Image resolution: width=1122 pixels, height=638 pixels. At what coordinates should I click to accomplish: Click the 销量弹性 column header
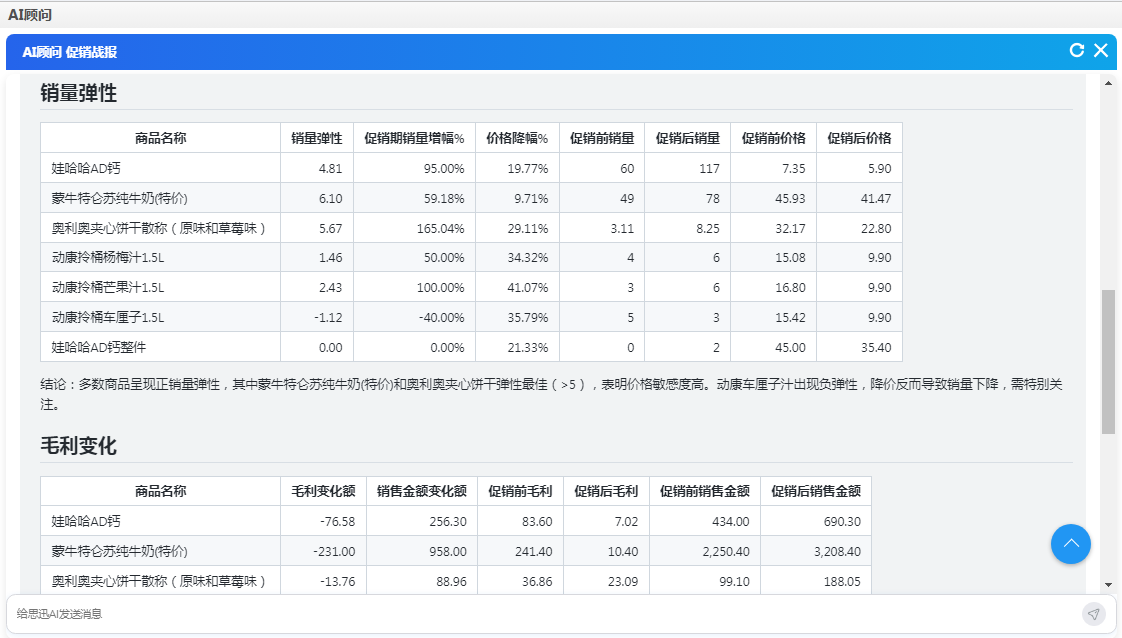[x=317, y=138]
